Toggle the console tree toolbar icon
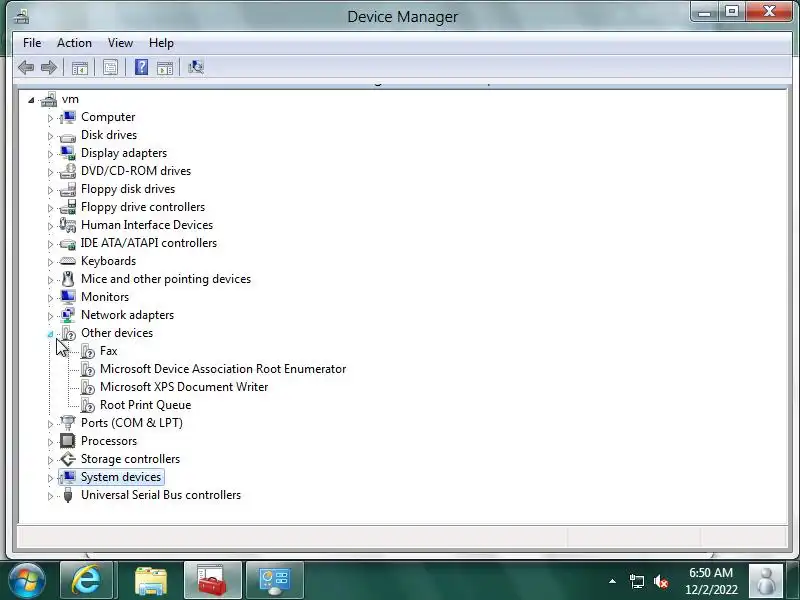 [x=80, y=67]
